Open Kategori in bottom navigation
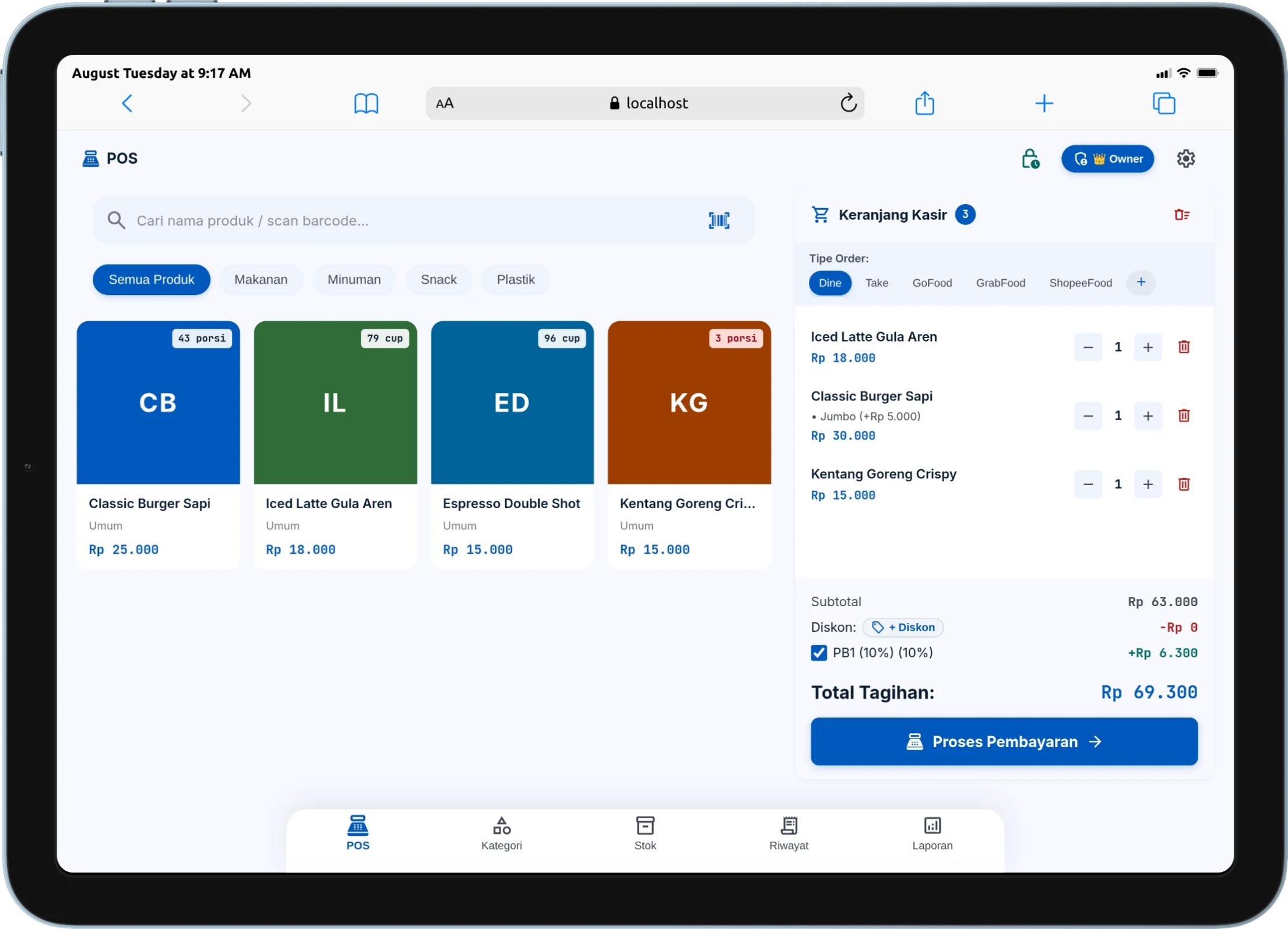The width and height of the screenshot is (1288, 929). coord(501,834)
